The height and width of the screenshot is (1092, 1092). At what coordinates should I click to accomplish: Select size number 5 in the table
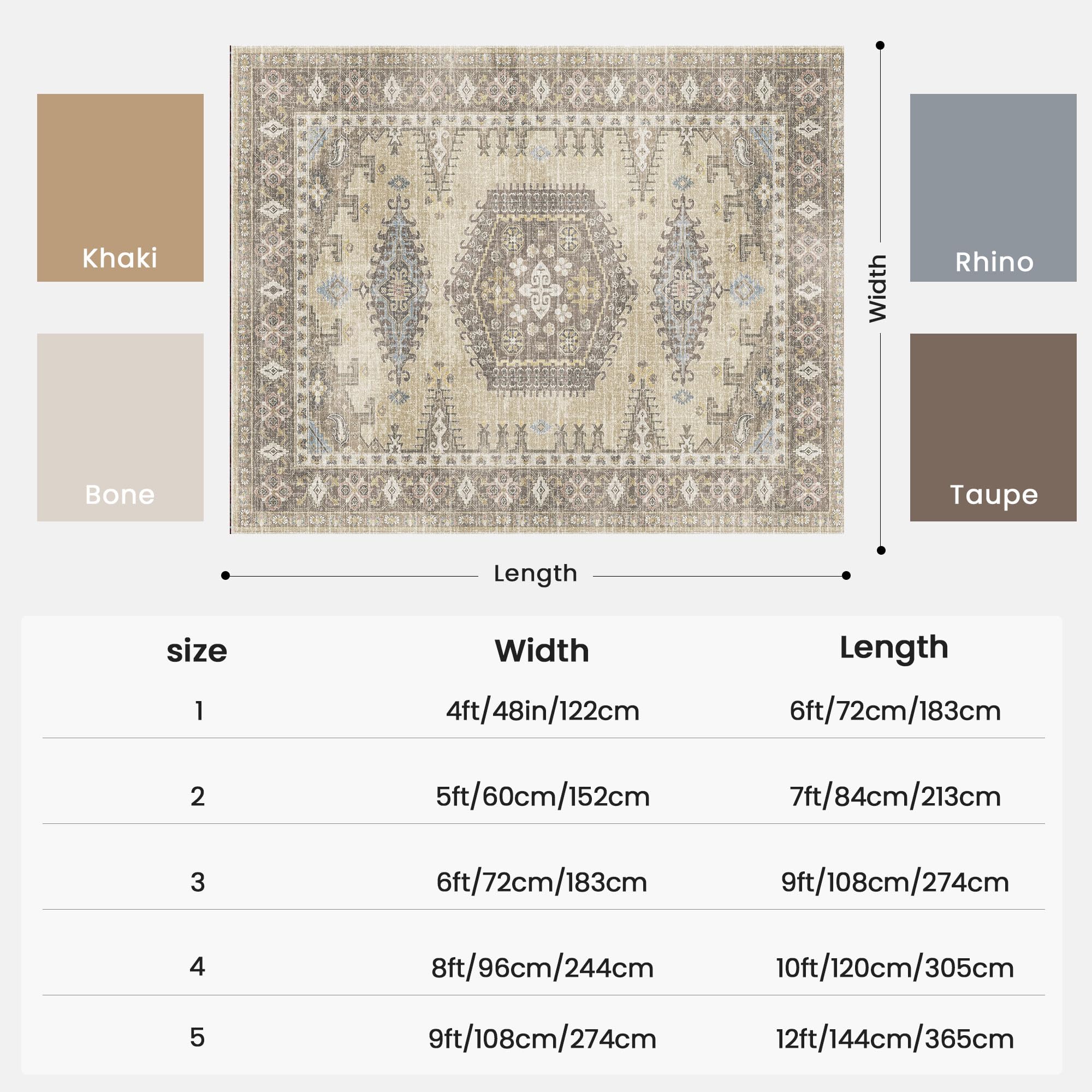197,1037
